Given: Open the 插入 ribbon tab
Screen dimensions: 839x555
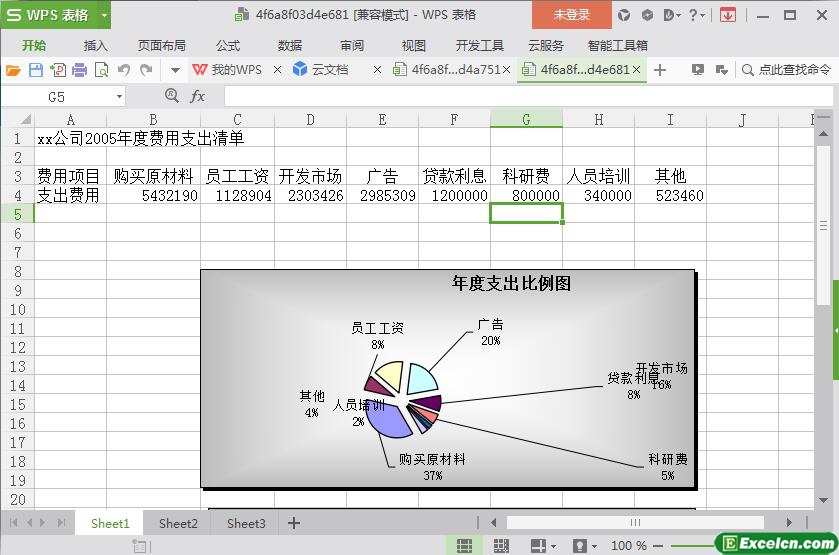Looking at the screenshot, I should pos(95,45).
